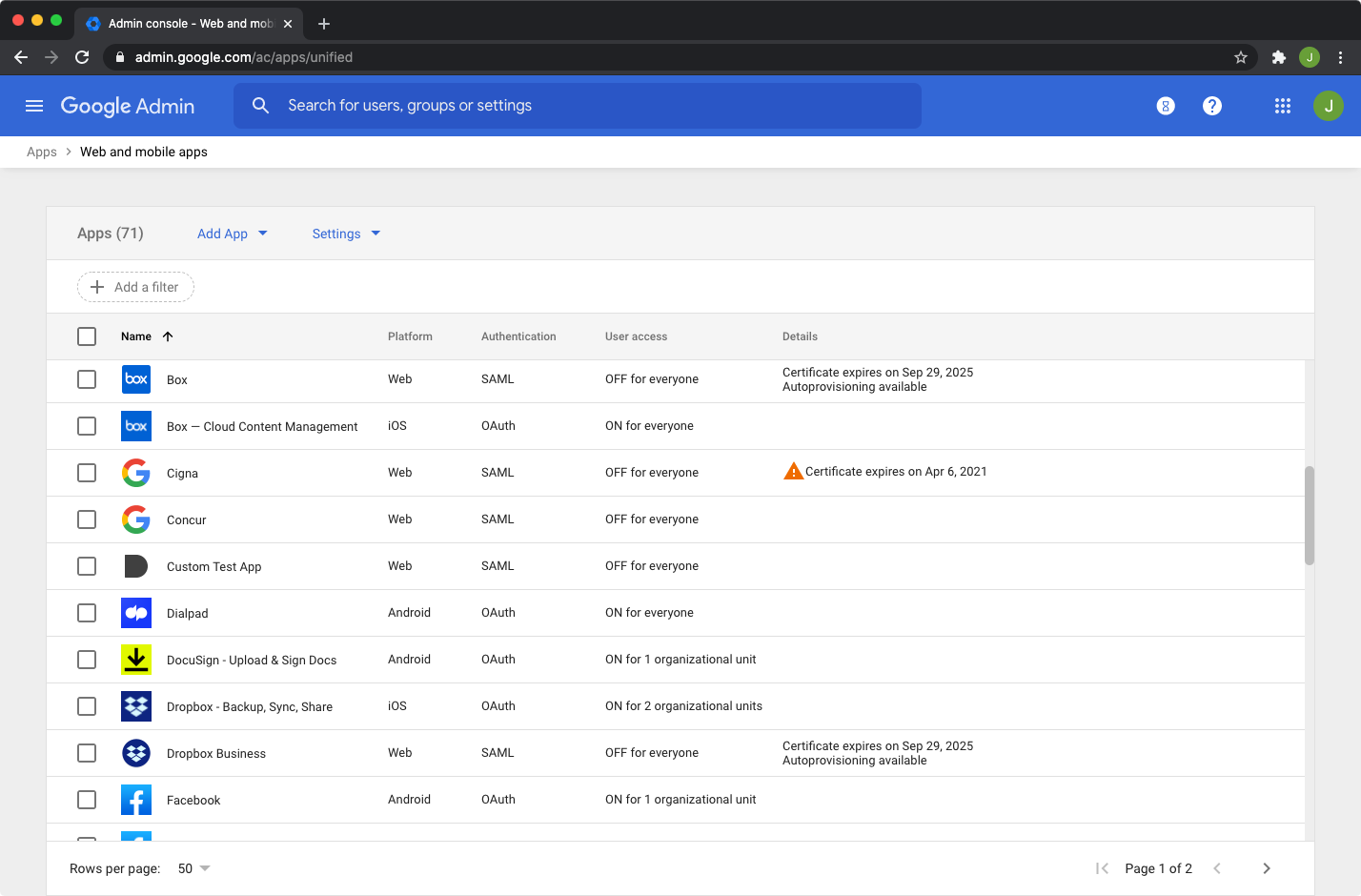1361x896 pixels.
Task: Click the apps table vertical scrollbar
Action: click(1310, 515)
